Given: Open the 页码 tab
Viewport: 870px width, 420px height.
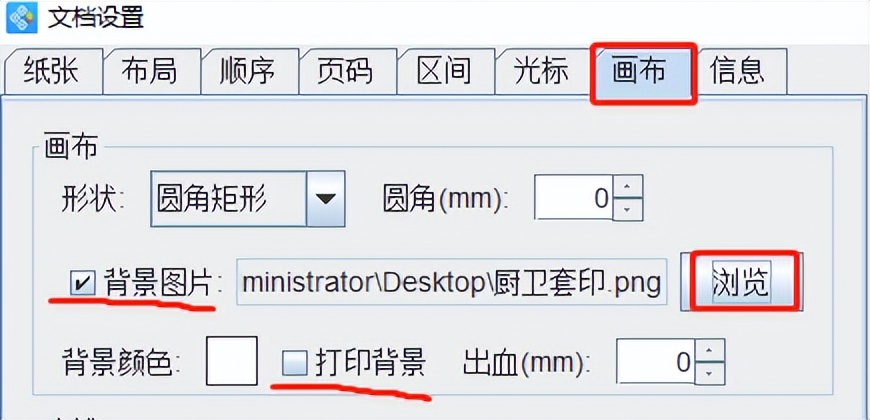Looking at the screenshot, I should (x=346, y=71).
